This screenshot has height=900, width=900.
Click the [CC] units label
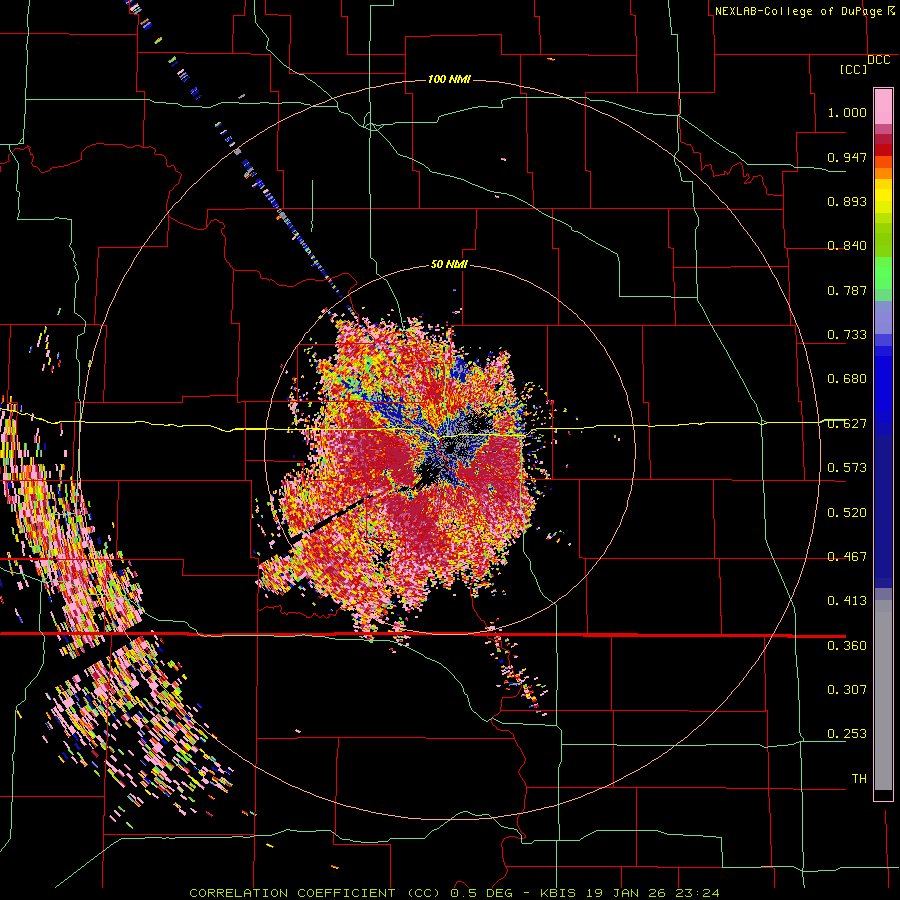tap(854, 69)
